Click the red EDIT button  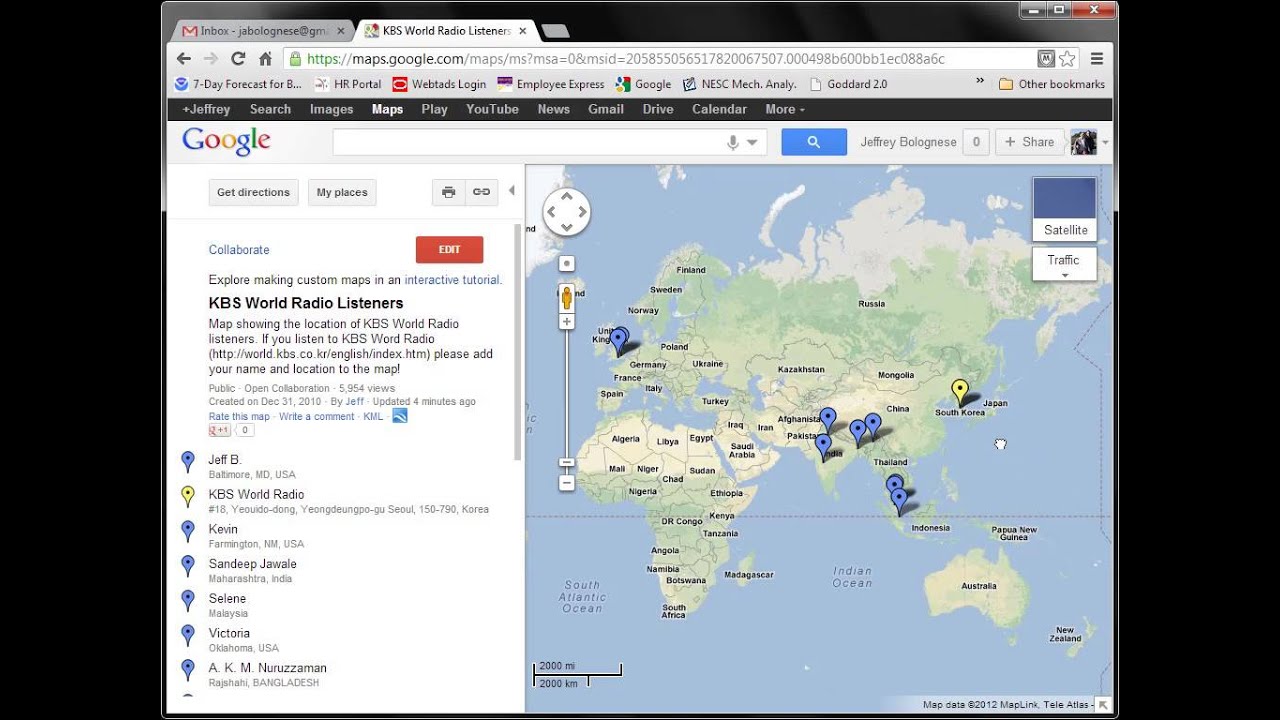[449, 250]
